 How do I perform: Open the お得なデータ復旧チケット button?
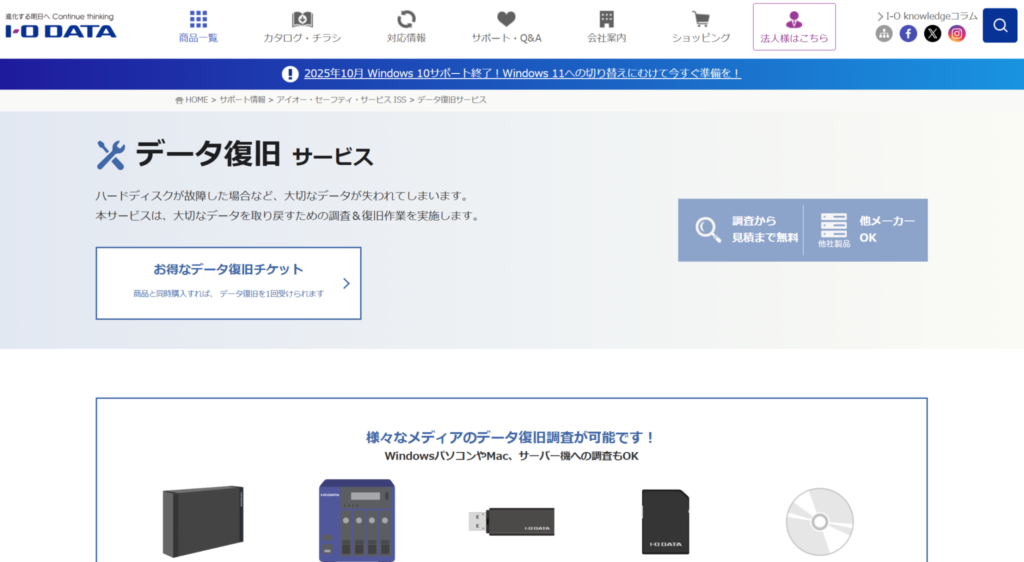pyautogui.click(x=228, y=283)
